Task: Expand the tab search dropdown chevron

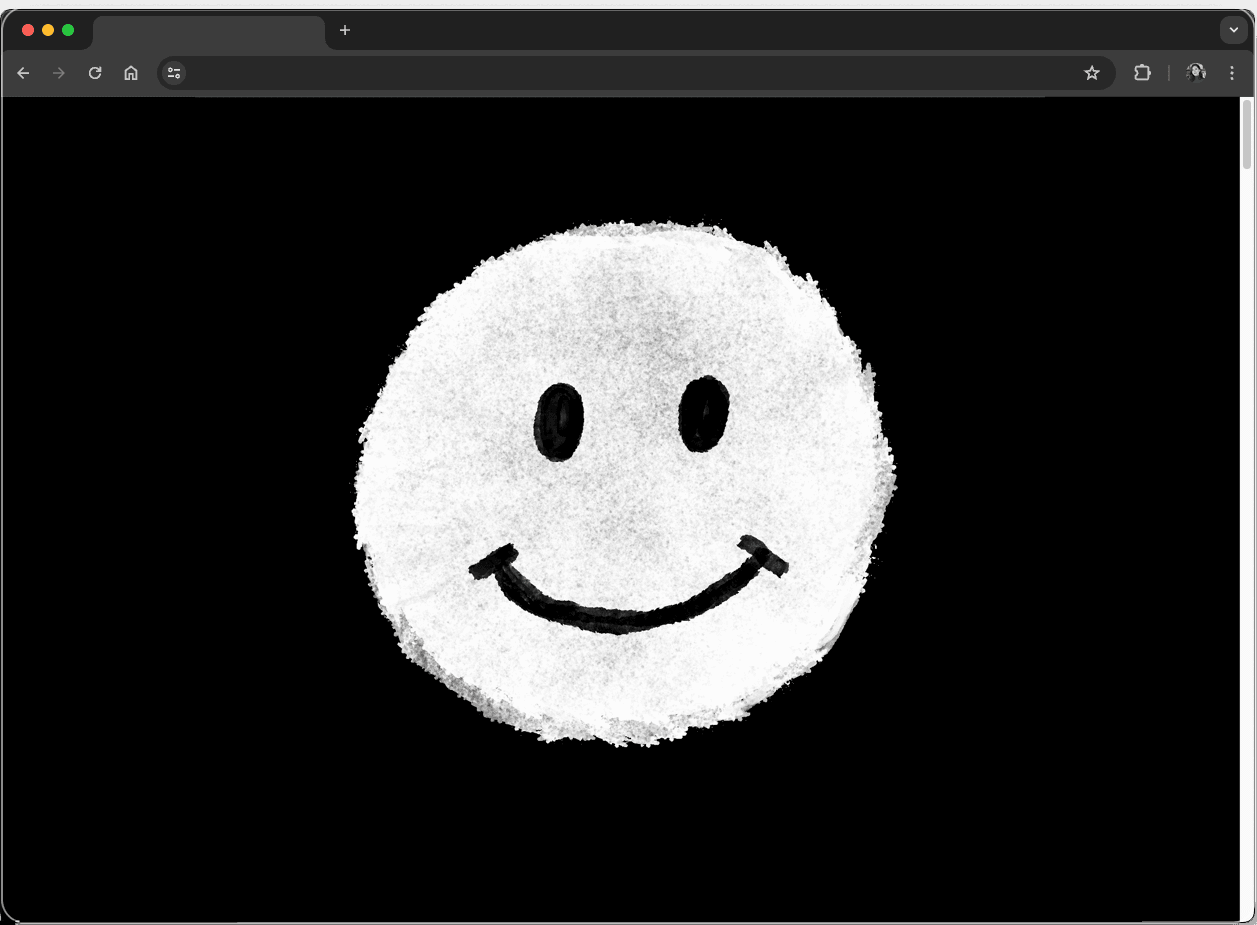Action: click(1234, 30)
